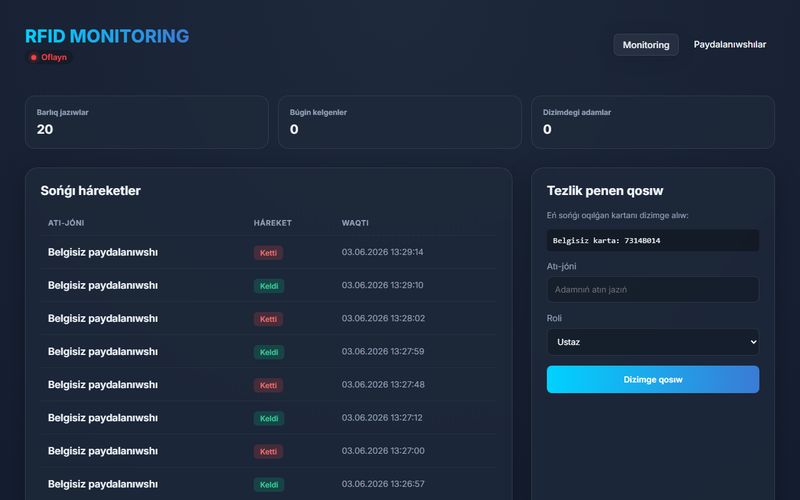Select Belgisiz paydalanıwshı in the 13:28:02 row
Image resolution: width=800 pixels, height=500 pixels.
[103, 319]
